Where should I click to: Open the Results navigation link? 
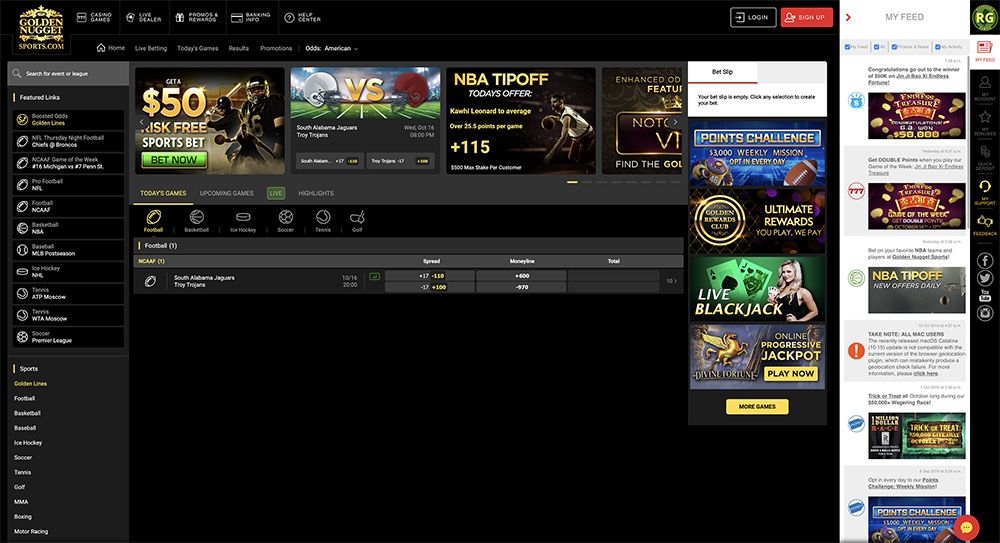tap(239, 48)
